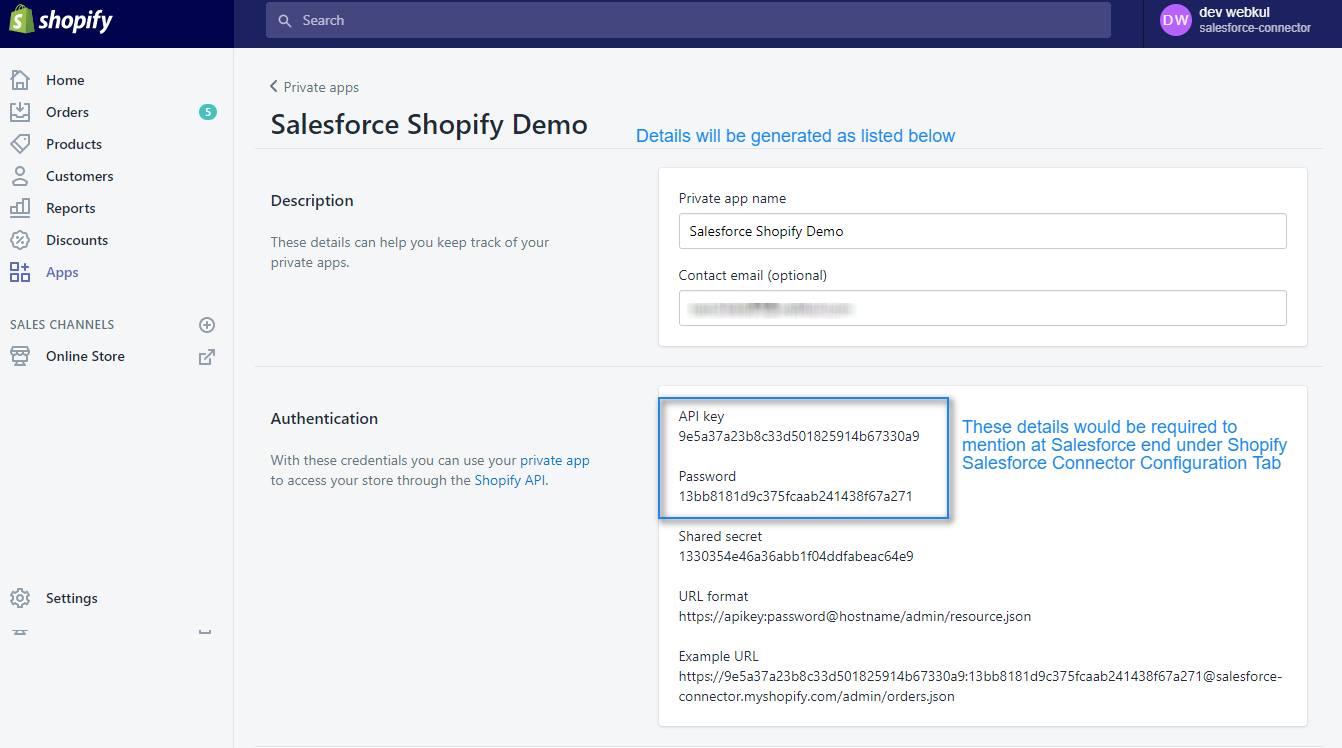The image size is (1342, 748).
Task: Click the Discounts badge icon
Action: [x=20, y=240]
